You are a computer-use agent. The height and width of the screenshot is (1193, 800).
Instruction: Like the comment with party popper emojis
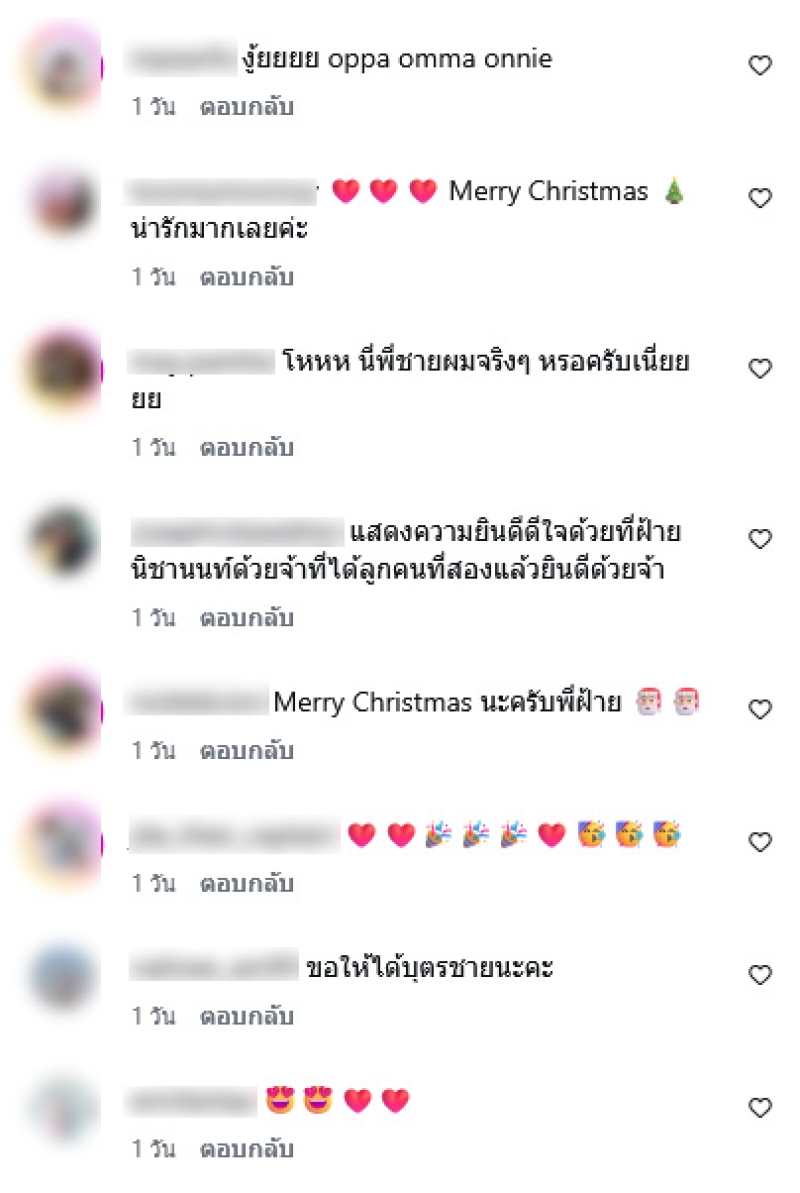[x=760, y=841]
